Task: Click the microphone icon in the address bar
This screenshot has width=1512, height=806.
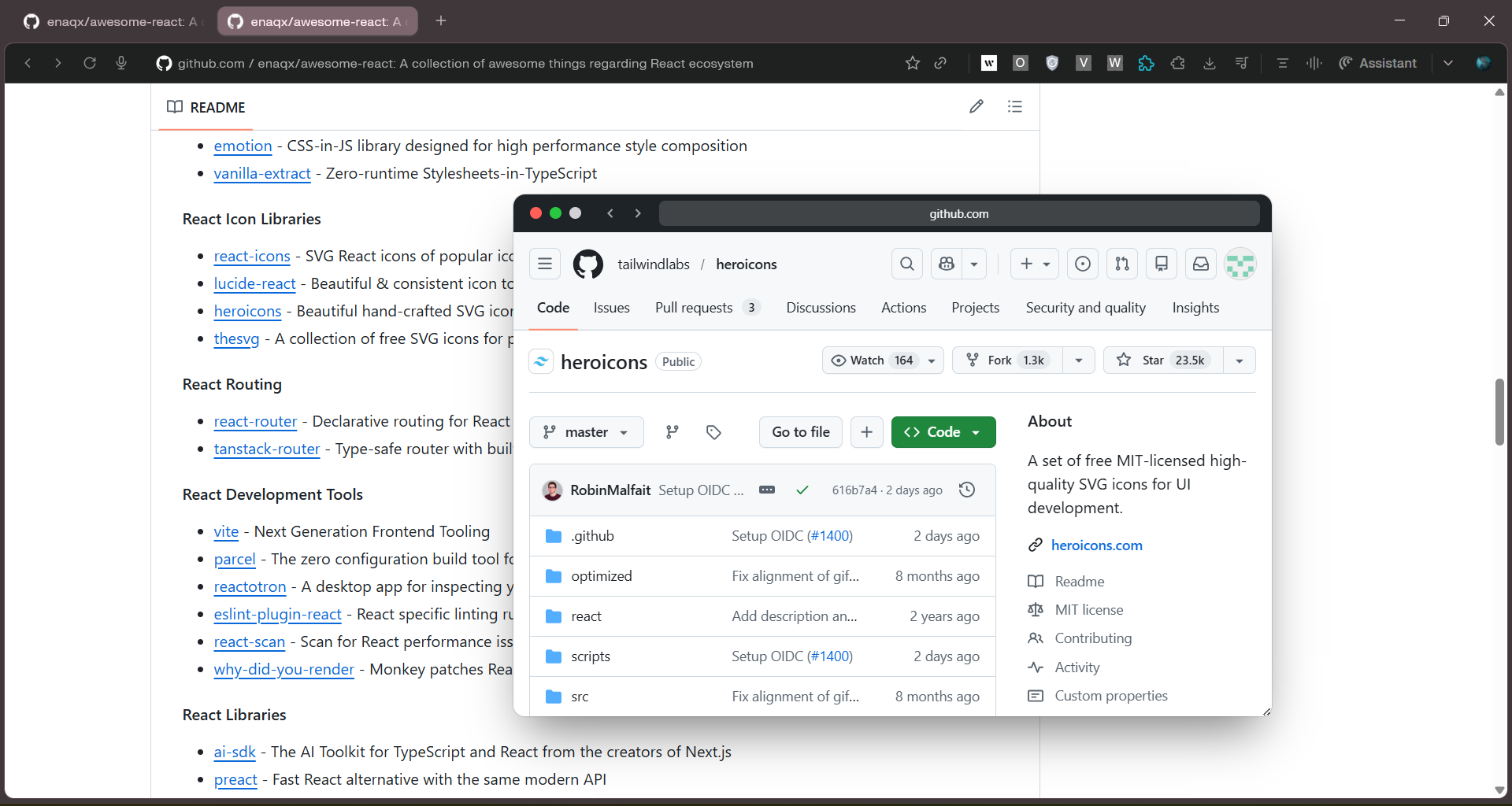Action: pos(121,63)
